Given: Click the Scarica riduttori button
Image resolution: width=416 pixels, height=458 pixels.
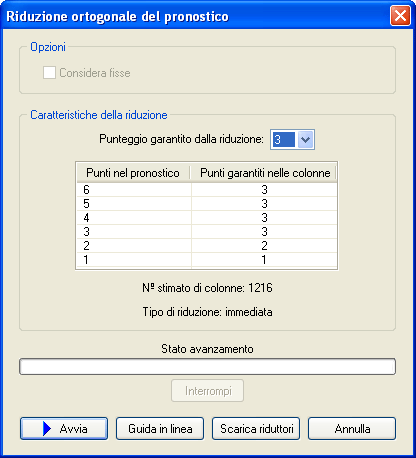Looking at the screenshot, I should 256,429.
